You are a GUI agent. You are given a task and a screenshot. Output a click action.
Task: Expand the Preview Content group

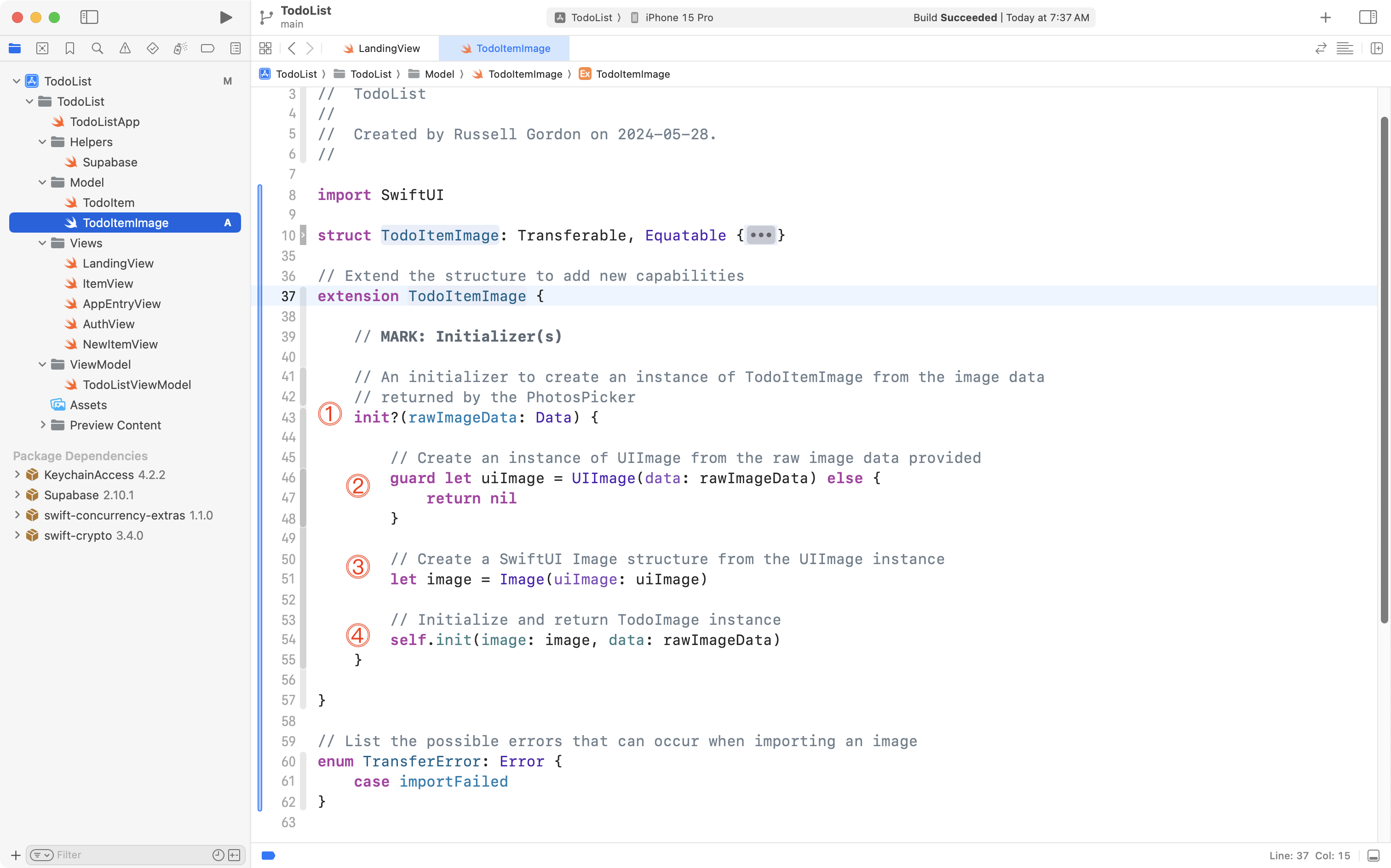(x=43, y=425)
